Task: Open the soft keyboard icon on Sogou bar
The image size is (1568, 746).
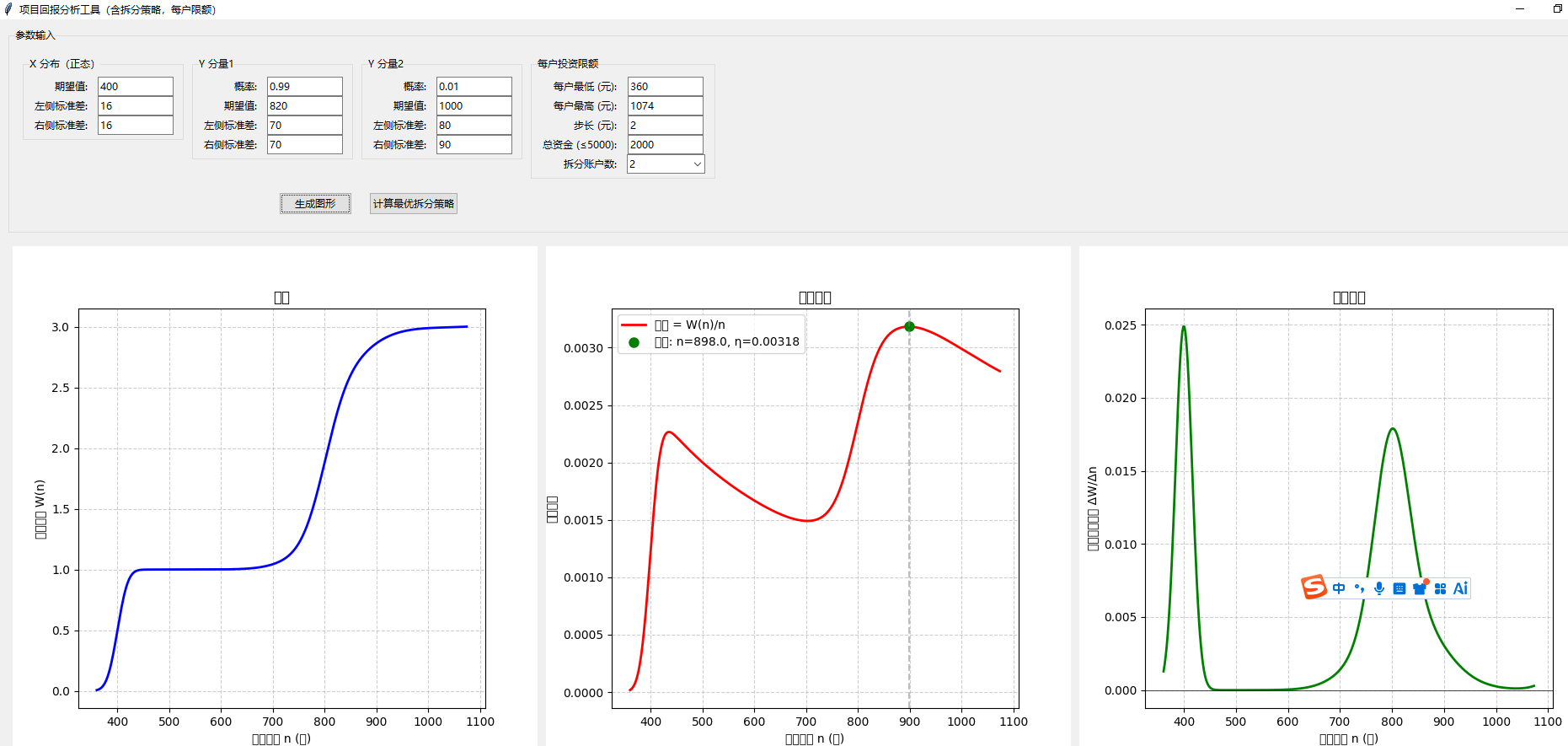Action: pyautogui.click(x=1399, y=588)
